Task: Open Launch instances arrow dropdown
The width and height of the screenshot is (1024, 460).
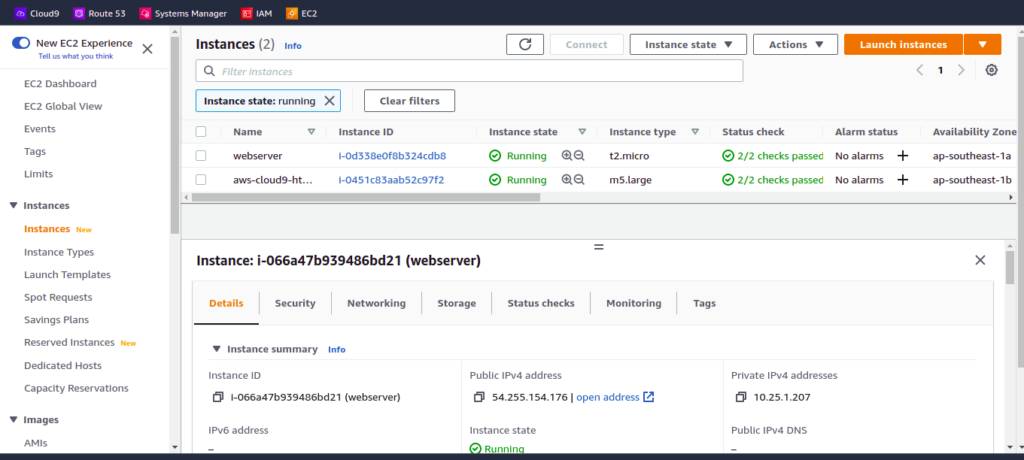Action: point(982,44)
